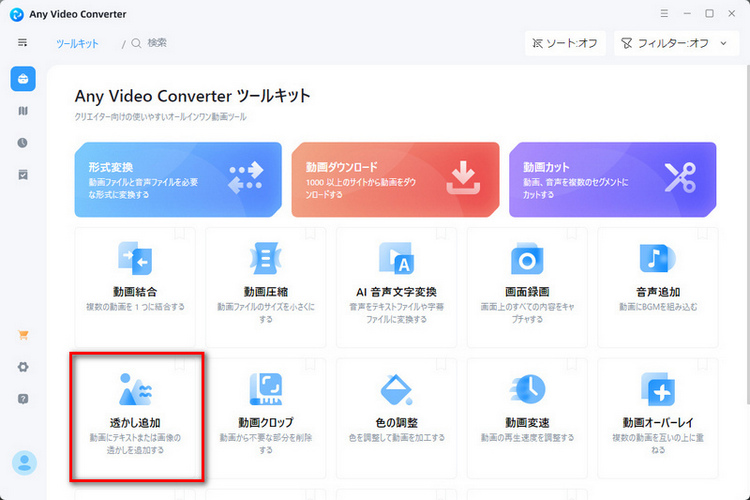750x500 pixels.
Task: Click the 動画オーバーレイ title text
Action: 658,423
